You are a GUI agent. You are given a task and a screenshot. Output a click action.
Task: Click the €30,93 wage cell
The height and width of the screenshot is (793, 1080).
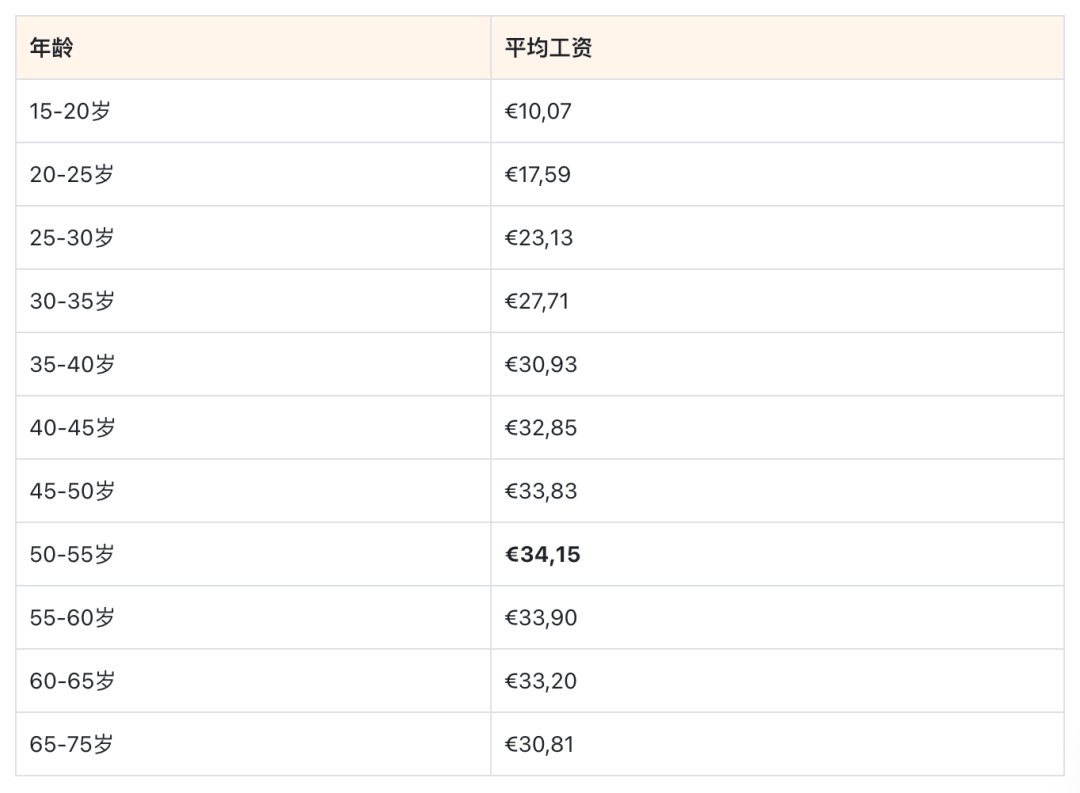point(541,364)
